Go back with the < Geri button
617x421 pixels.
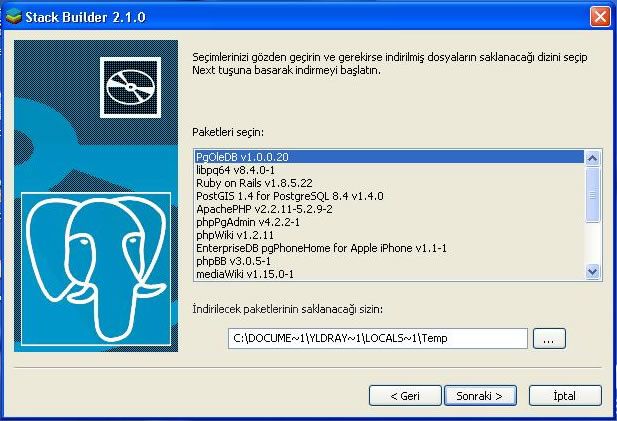click(405, 395)
